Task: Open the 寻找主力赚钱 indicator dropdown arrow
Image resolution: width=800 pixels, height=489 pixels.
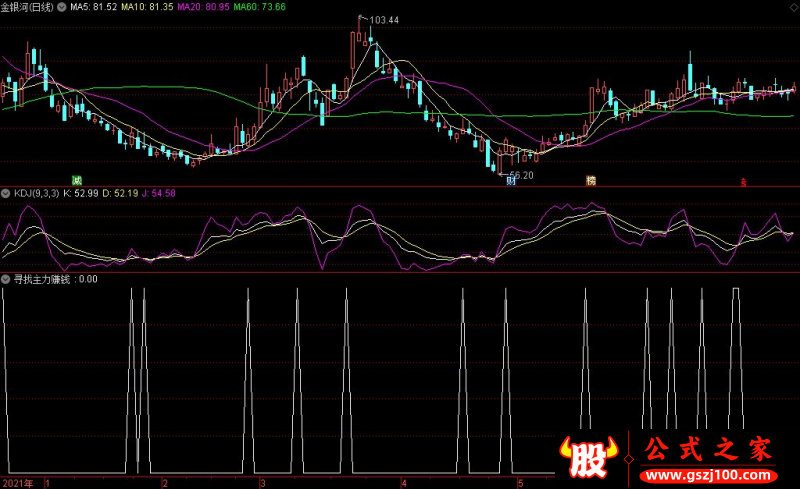Action: click(6, 279)
